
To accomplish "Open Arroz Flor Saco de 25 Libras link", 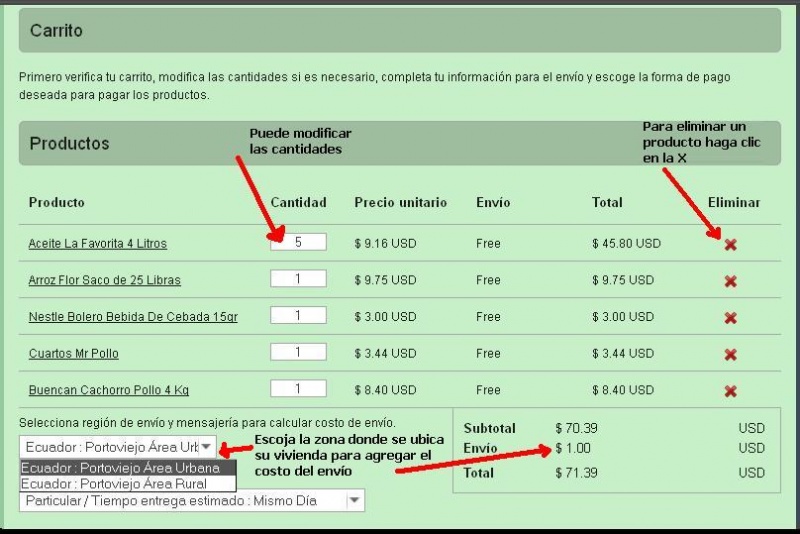I will 105,280.
